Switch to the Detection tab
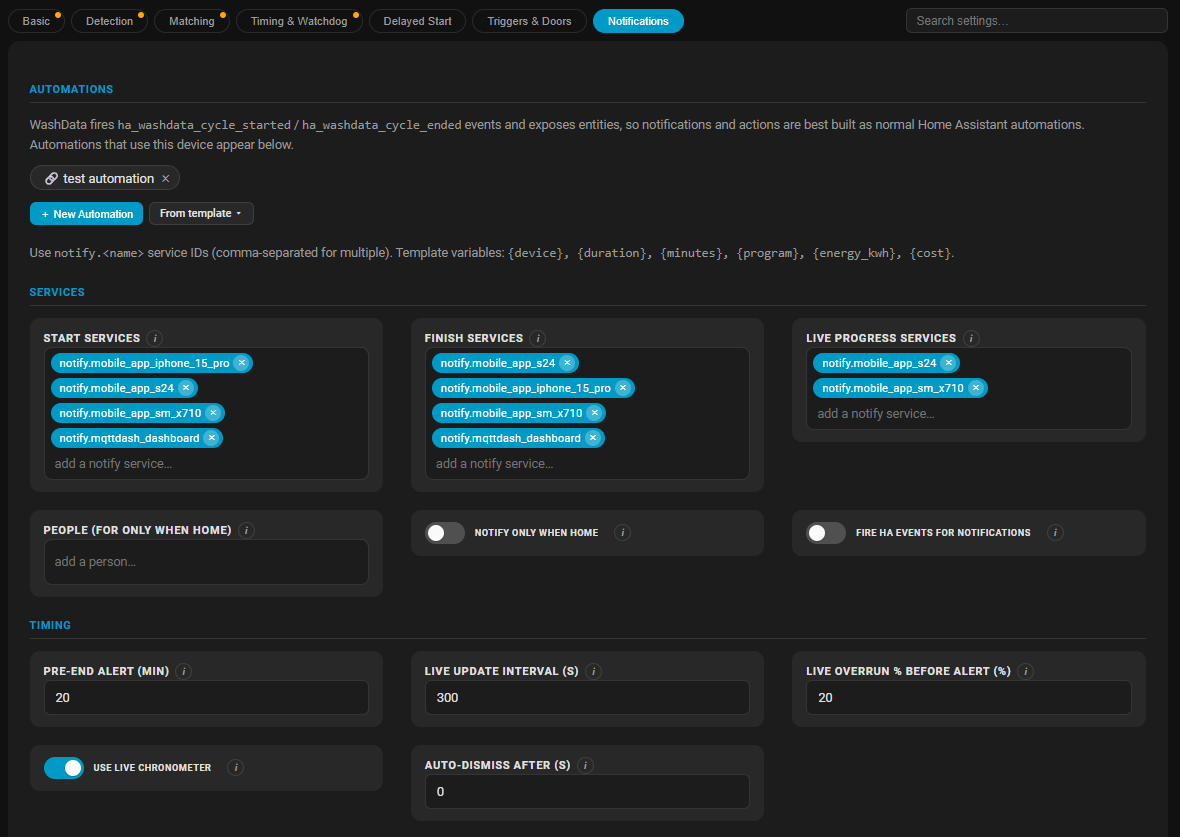Image resolution: width=1180 pixels, height=837 pixels. click(109, 21)
